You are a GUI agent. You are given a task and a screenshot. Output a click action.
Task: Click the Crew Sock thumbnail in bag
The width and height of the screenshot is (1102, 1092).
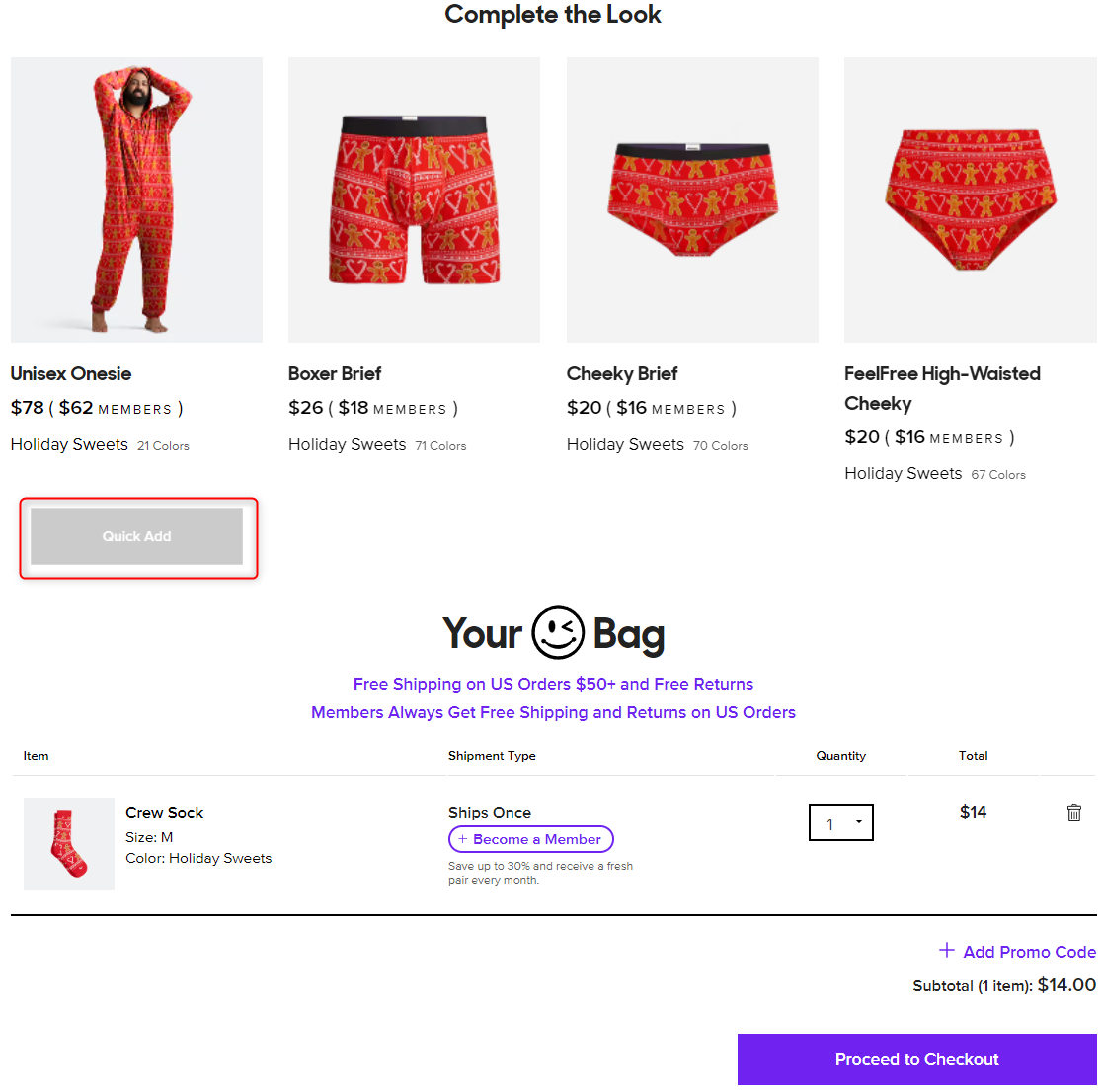[x=69, y=843]
